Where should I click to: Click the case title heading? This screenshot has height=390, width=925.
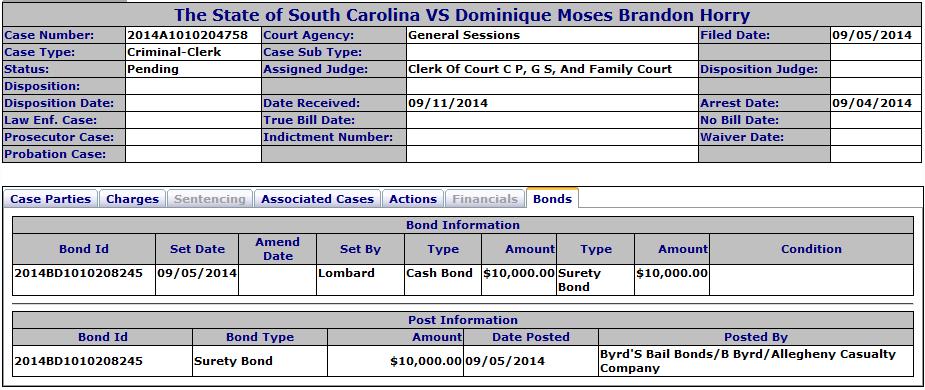tap(462, 15)
